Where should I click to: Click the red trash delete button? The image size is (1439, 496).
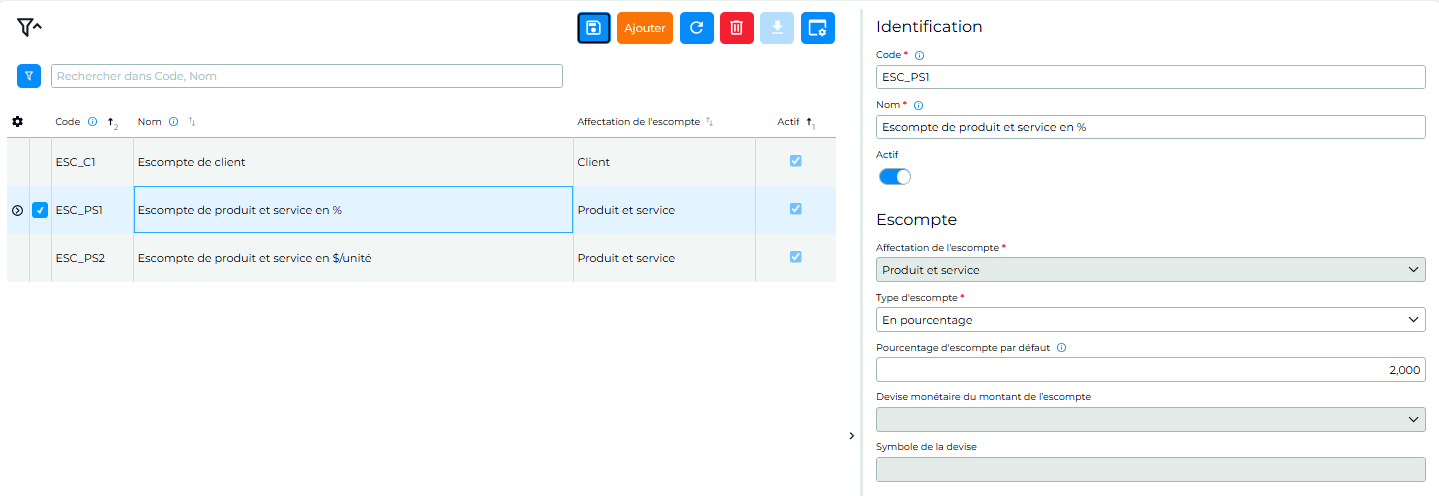737,28
